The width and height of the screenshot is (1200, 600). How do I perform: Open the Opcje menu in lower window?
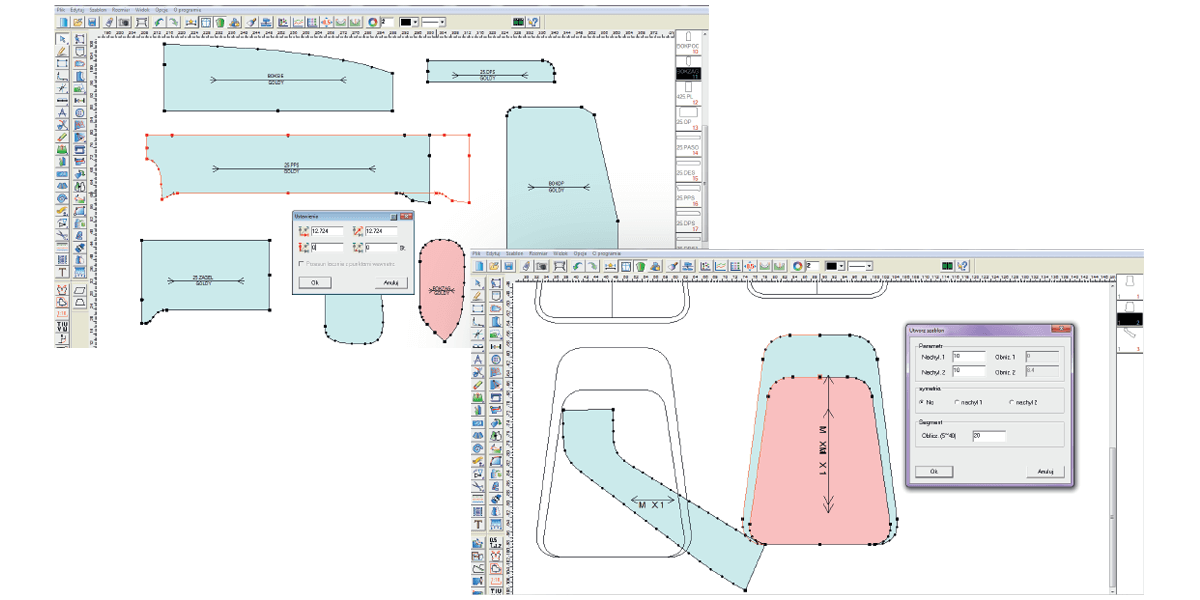tap(580, 254)
